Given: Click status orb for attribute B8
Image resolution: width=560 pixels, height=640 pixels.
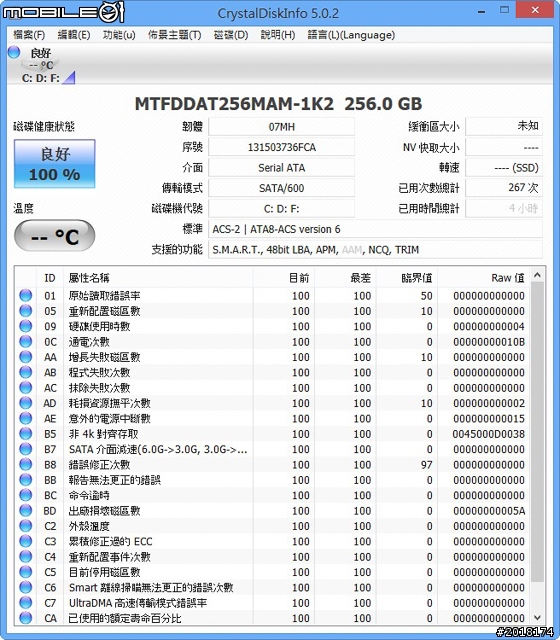Looking at the screenshot, I should pyautogui.click(x=26, y=464).
